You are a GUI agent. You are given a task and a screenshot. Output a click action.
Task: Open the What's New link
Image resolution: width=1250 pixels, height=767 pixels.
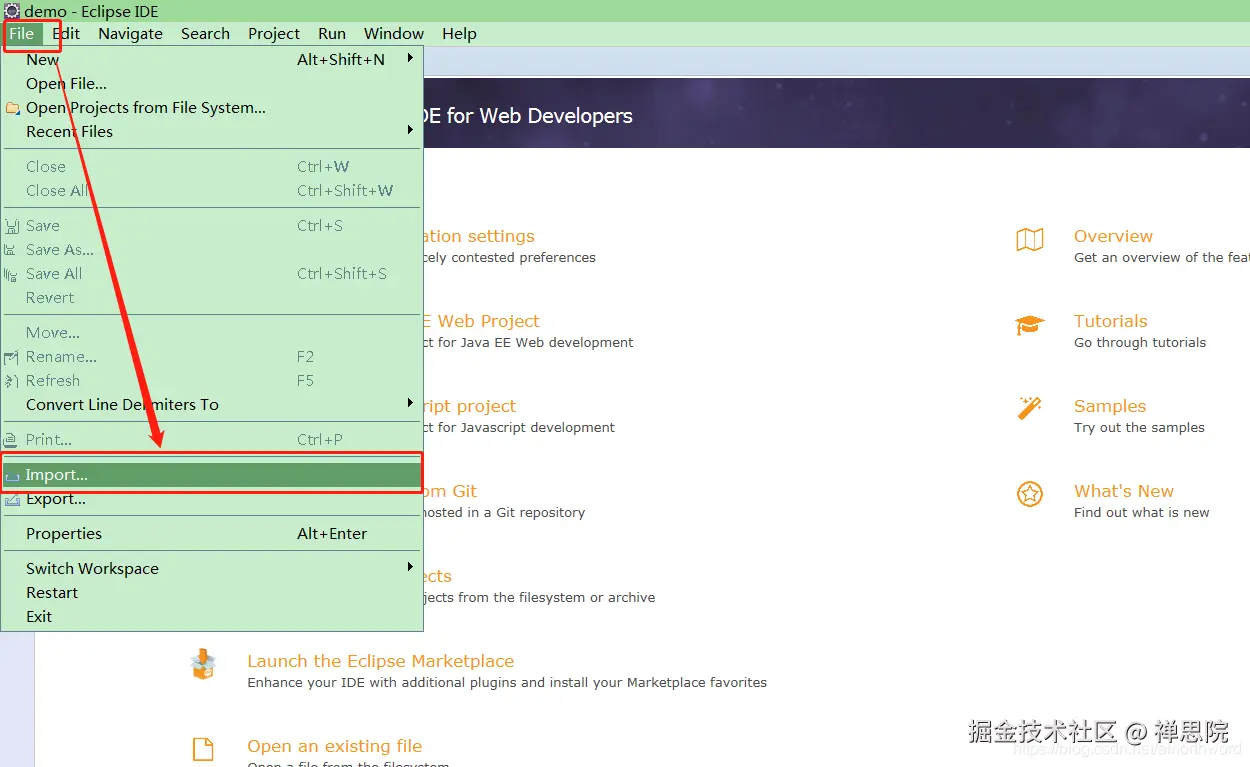pos(1124,491)
